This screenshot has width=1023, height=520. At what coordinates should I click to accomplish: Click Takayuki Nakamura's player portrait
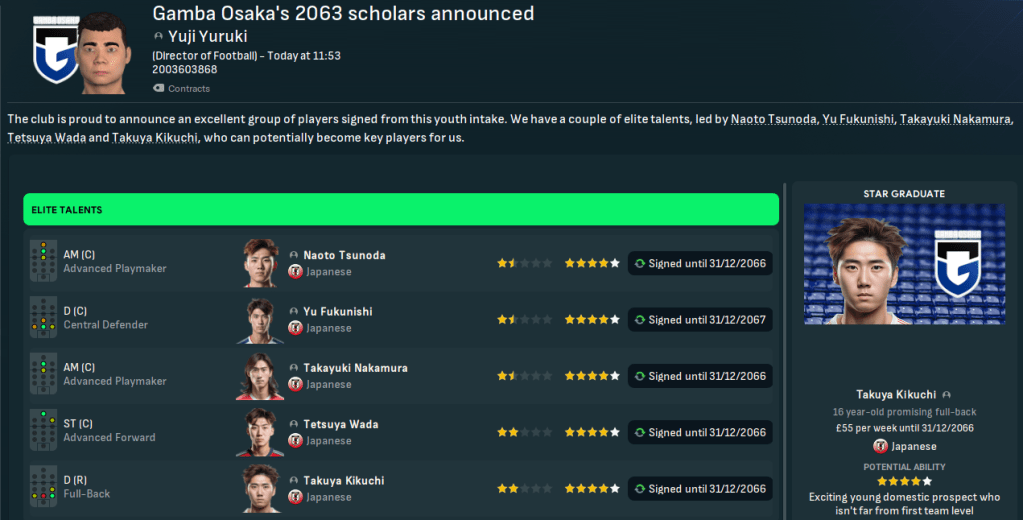tap(259, 375)
